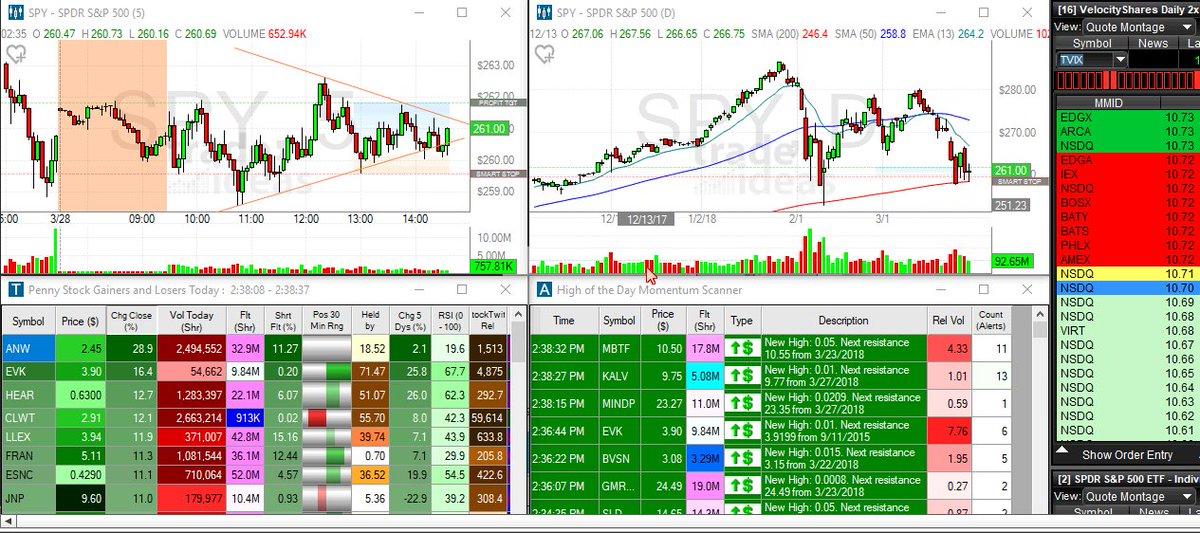Click the 261.00 price label on 5-minute chart
Viewport: 1200px width, 533px height.
pyautogui.click(x=490, y=129)
